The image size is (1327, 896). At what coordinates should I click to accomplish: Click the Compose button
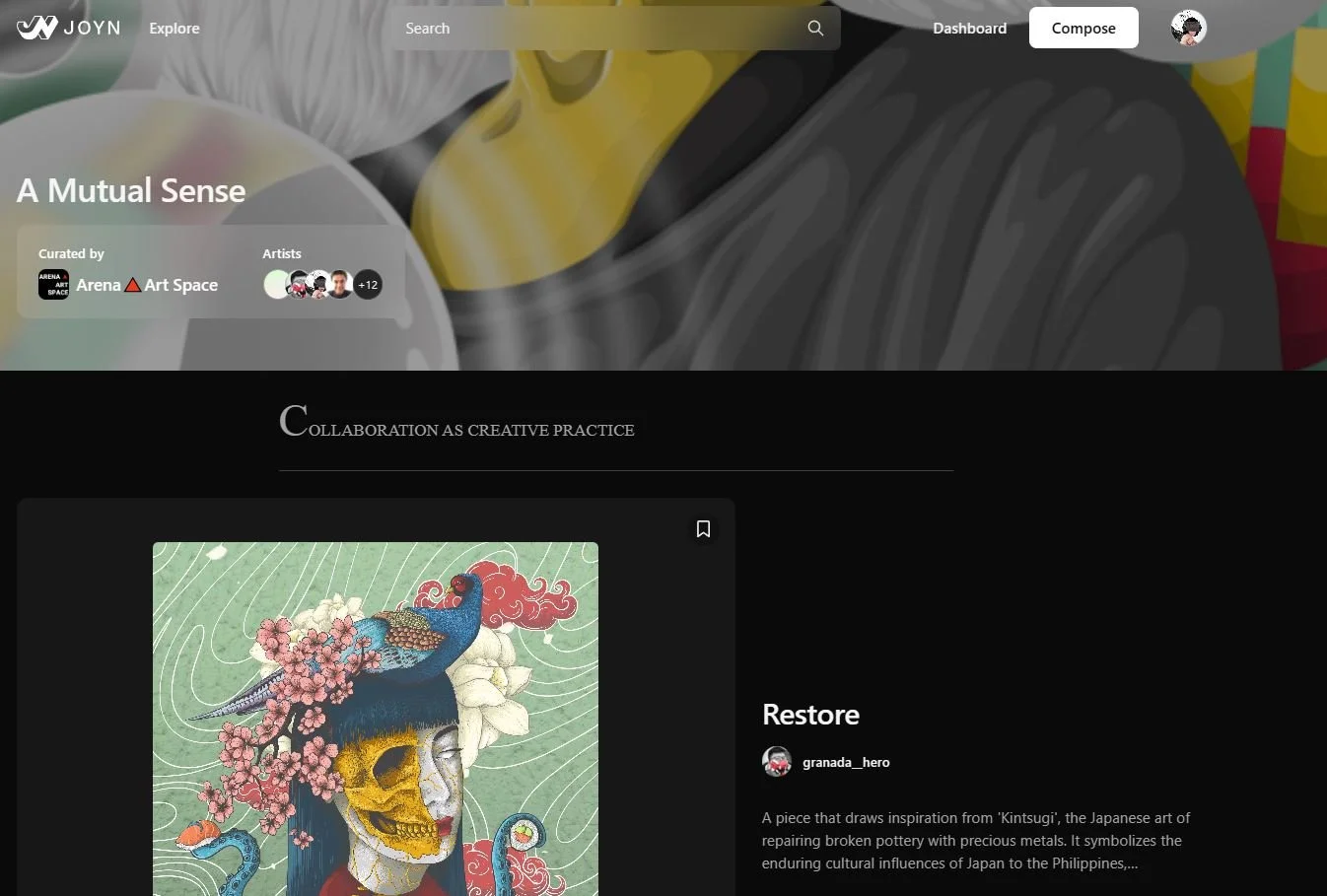1083,29
